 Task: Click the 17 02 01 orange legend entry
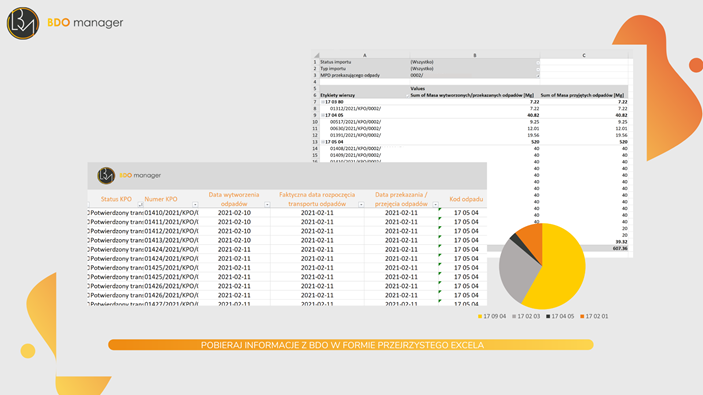tap(594, 316)
